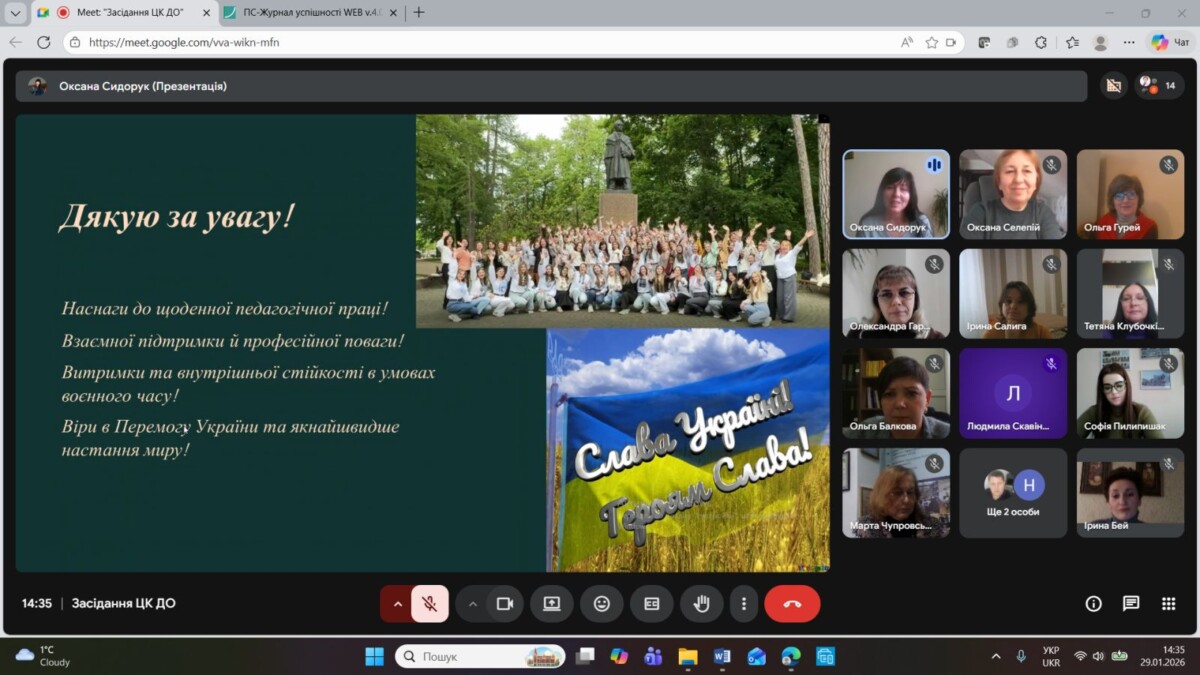
Task: Unmute the microphone in Meet
Action: (430, 604)
